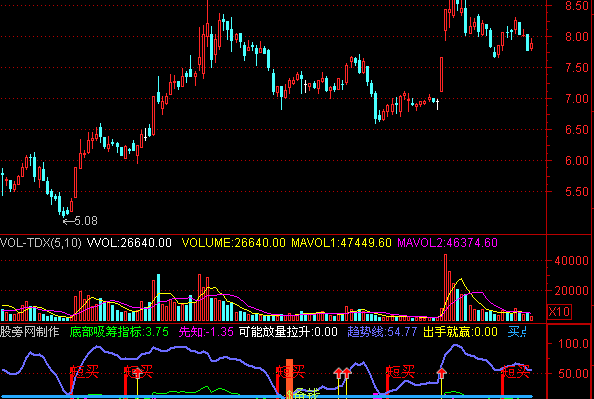Click the 7.00 price axis label
594x399 pixels.
click(577, 99)
